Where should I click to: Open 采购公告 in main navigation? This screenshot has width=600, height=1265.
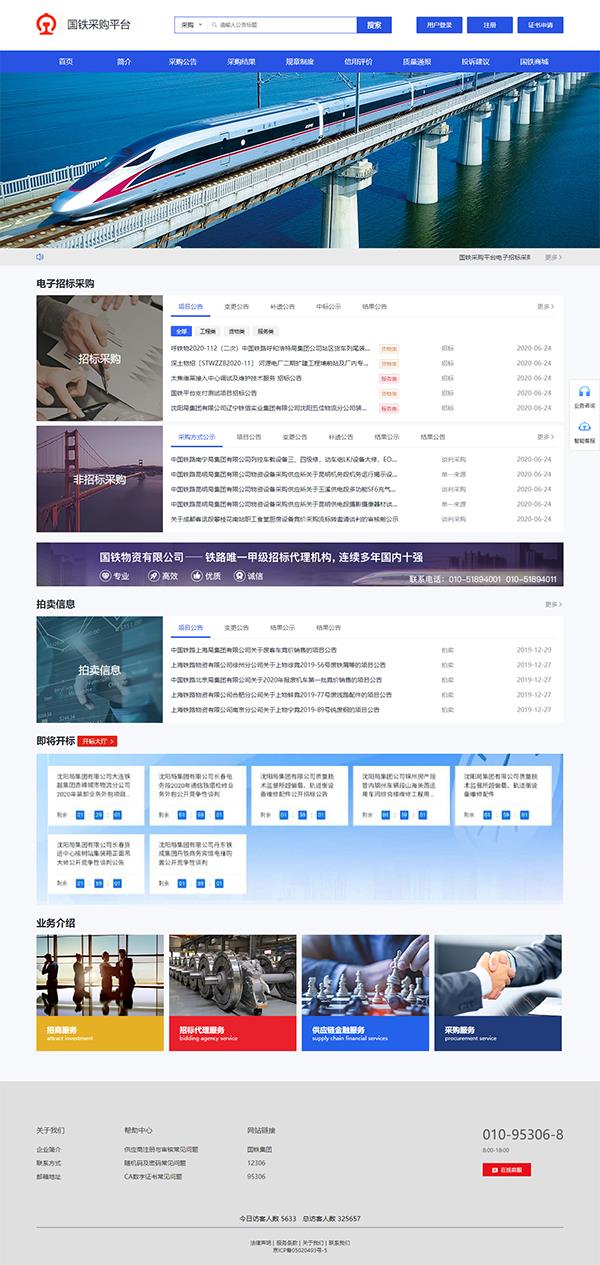point(183,62)
